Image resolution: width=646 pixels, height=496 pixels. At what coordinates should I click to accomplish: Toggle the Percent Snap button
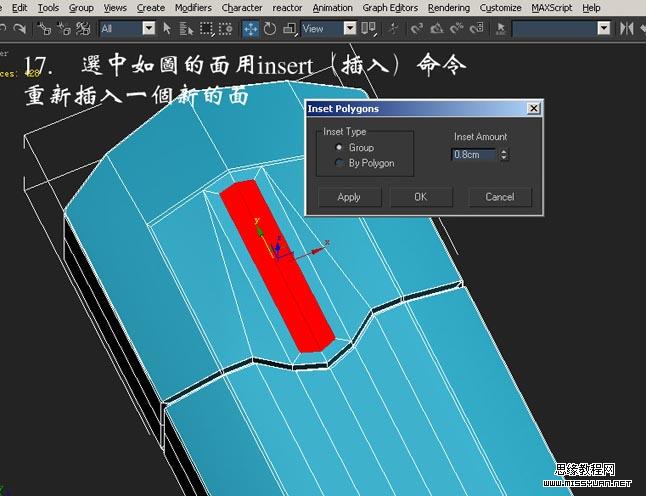pyautogui.click(x=456, y=28)
